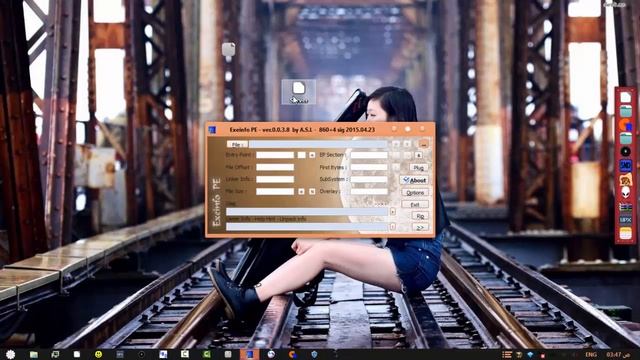This screenshot has height=360, width=640.
Task: Open the Options button in Exeinfo PE
Action: 415,192
